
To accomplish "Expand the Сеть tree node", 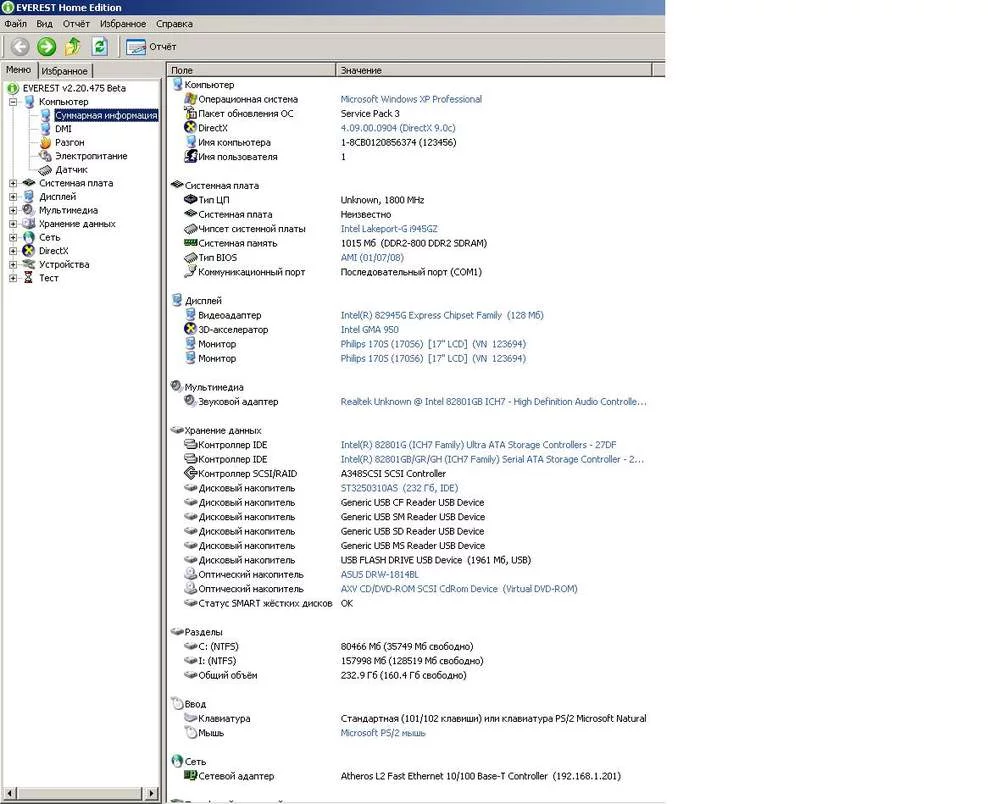I will pyautogui.click(x=13, y=237).
